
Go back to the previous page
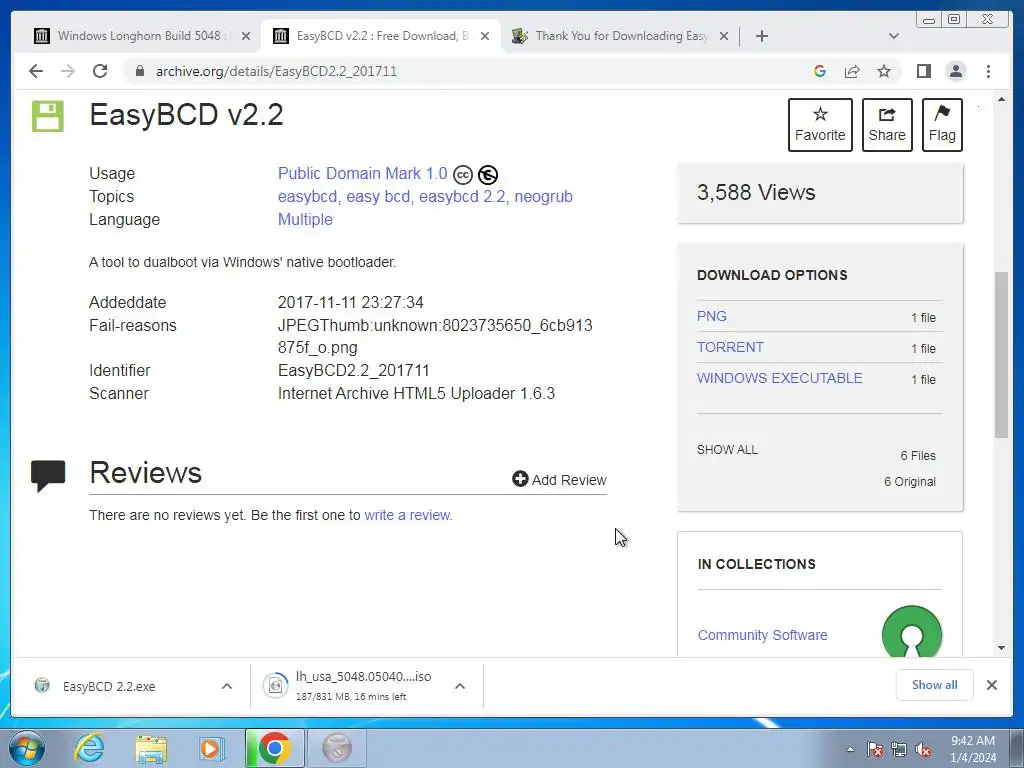click(36, 71)
